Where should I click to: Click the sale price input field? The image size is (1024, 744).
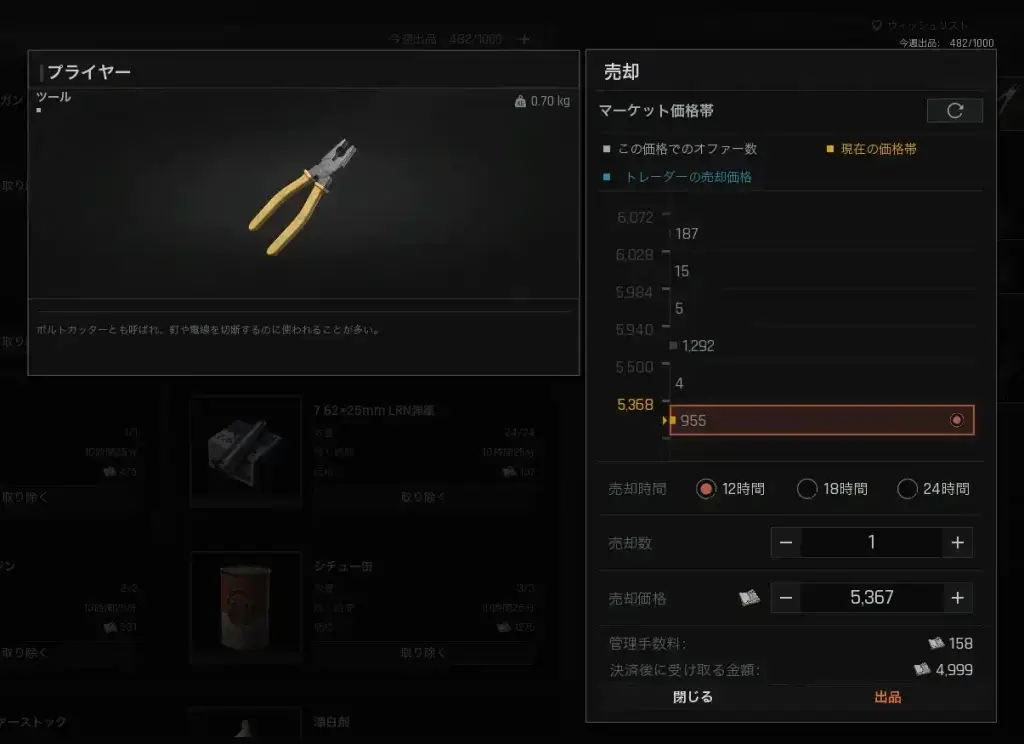pos(871,598)
